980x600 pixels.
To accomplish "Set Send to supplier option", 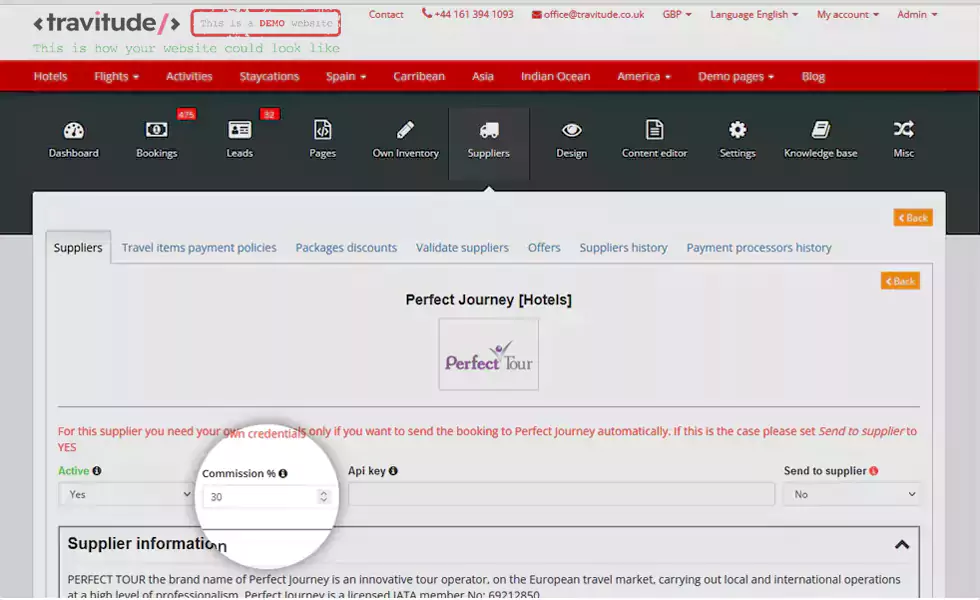I will [x=852, y=494].
